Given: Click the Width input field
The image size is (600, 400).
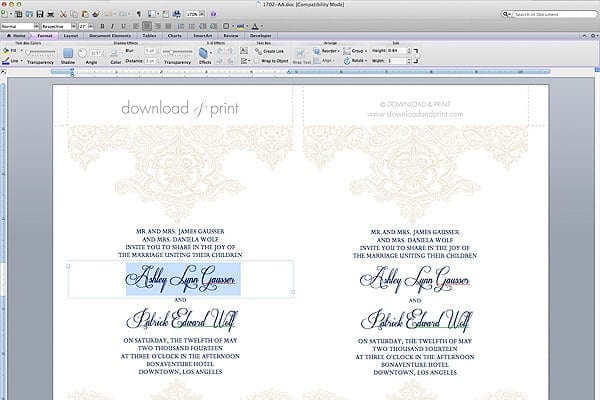Looking at the screenshot, I should (x=396, y=60).
